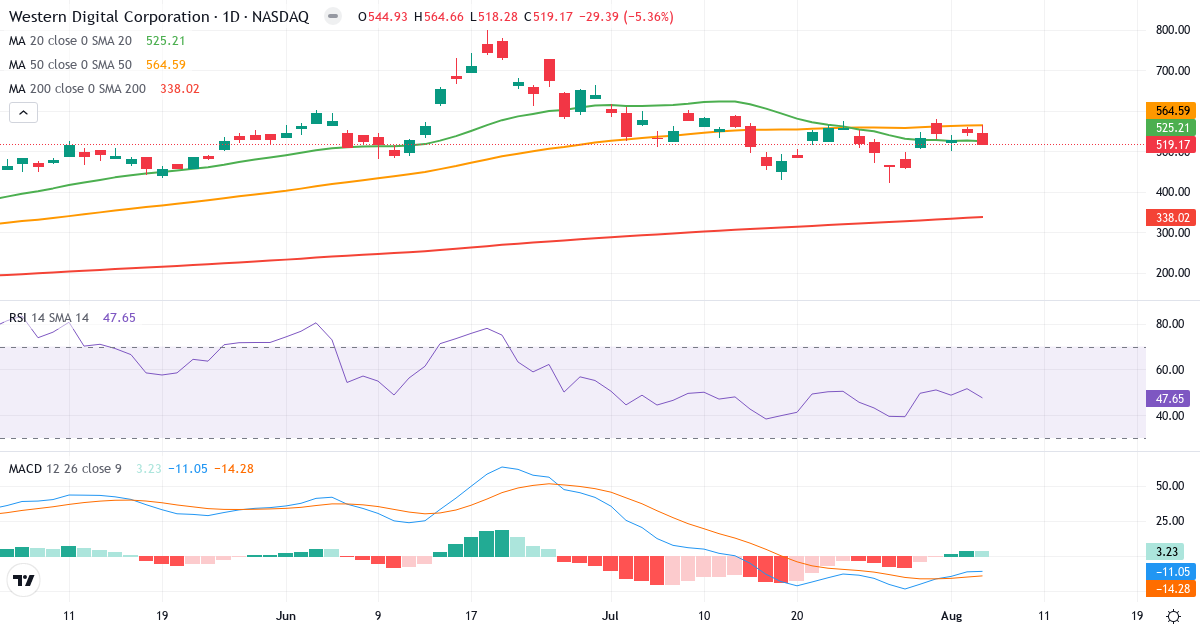The height and width of the screenshot is (630, 1200).
Task: Collapse the indicator legend with the chevron button
Action: tap(23, 113)
